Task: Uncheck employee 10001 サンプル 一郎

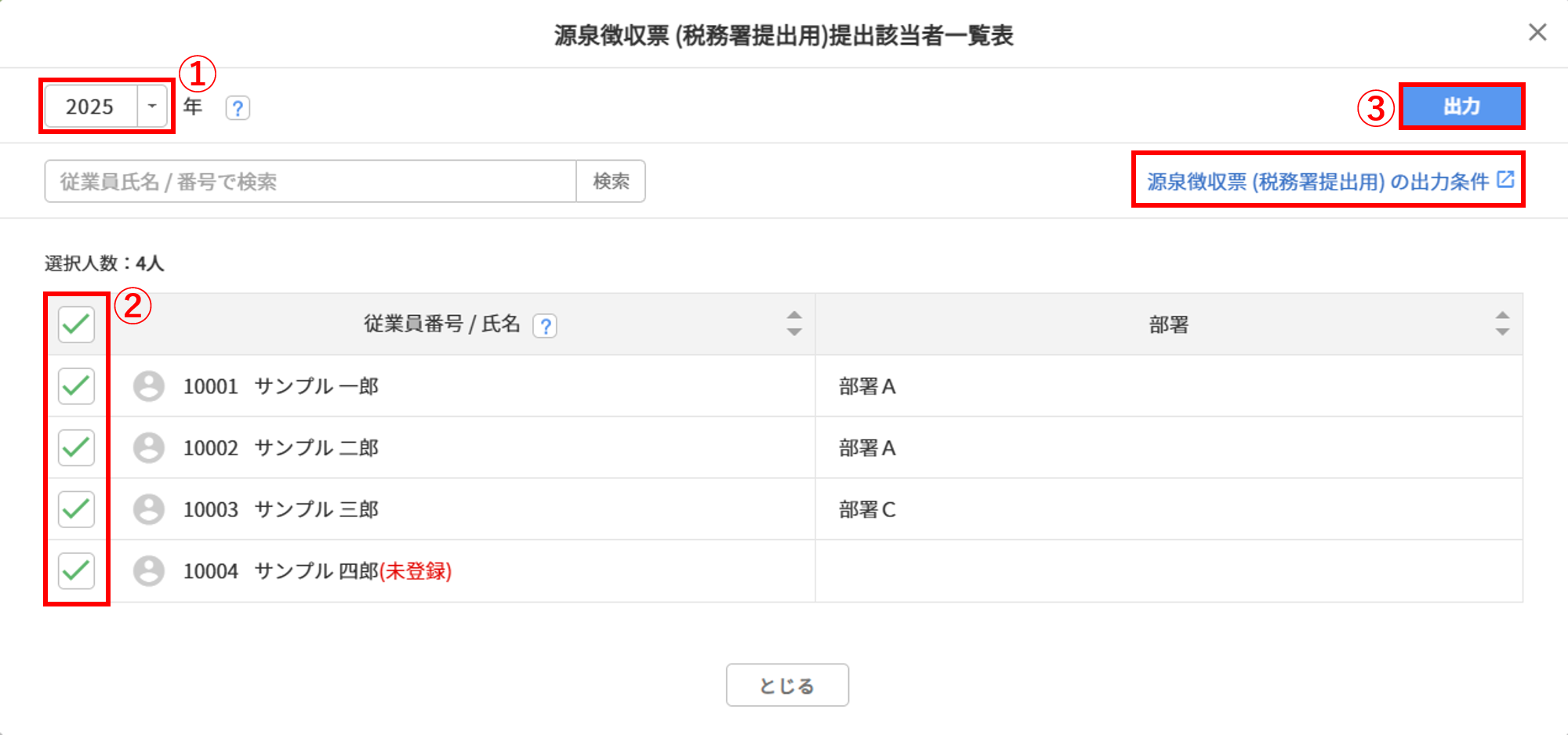Action: [x=76, y=386]
